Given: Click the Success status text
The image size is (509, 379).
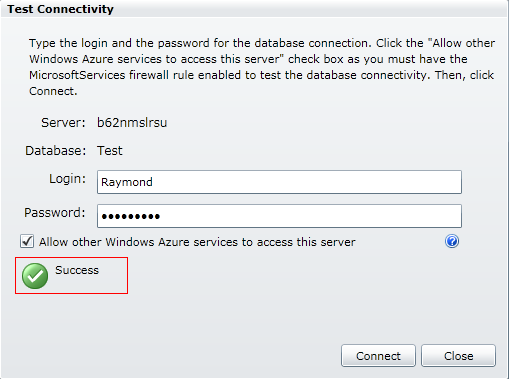Looking at the screenshot, I should coord(77,270).
